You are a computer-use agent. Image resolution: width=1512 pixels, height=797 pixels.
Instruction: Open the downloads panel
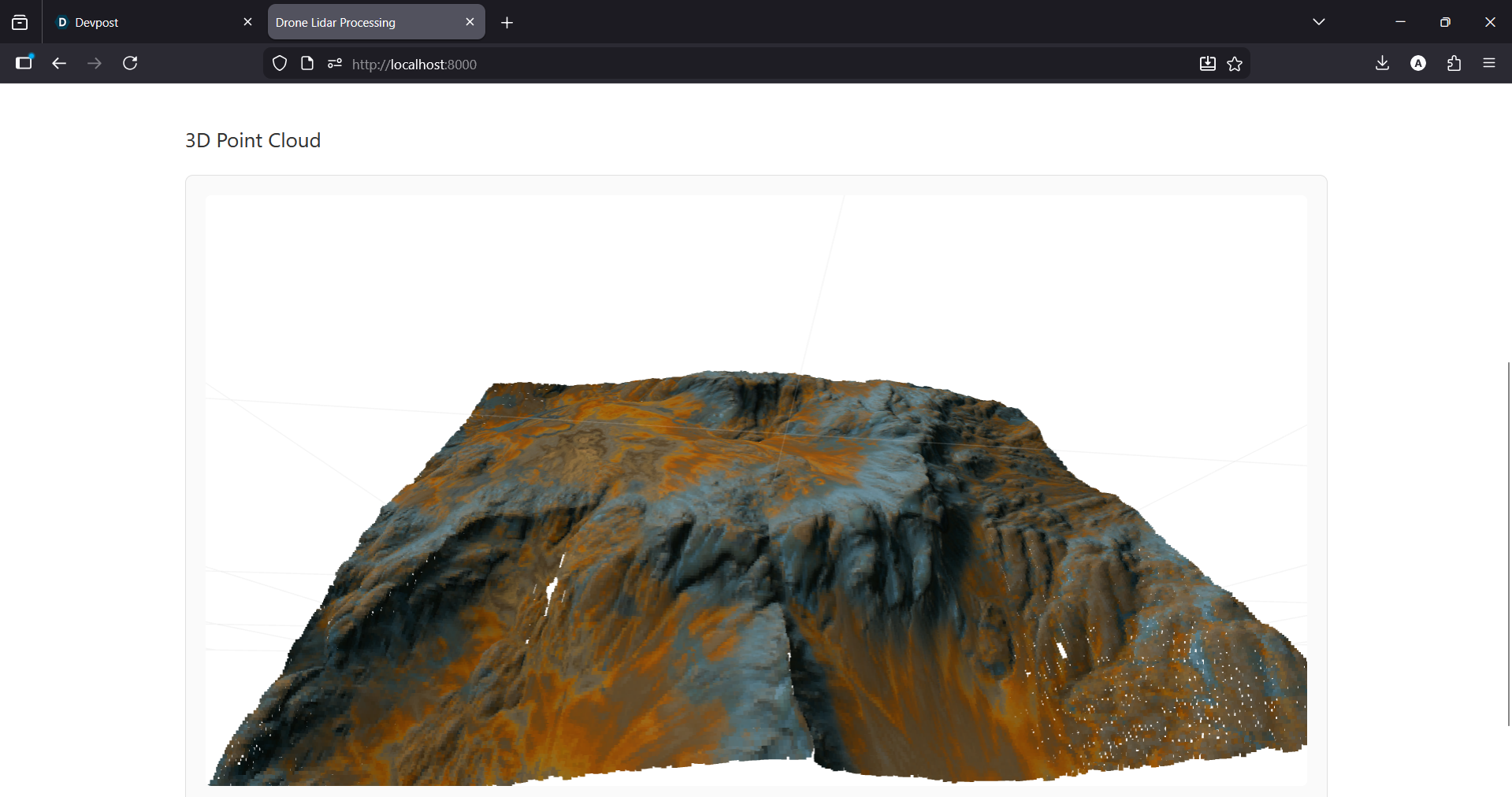[1382, 63]
